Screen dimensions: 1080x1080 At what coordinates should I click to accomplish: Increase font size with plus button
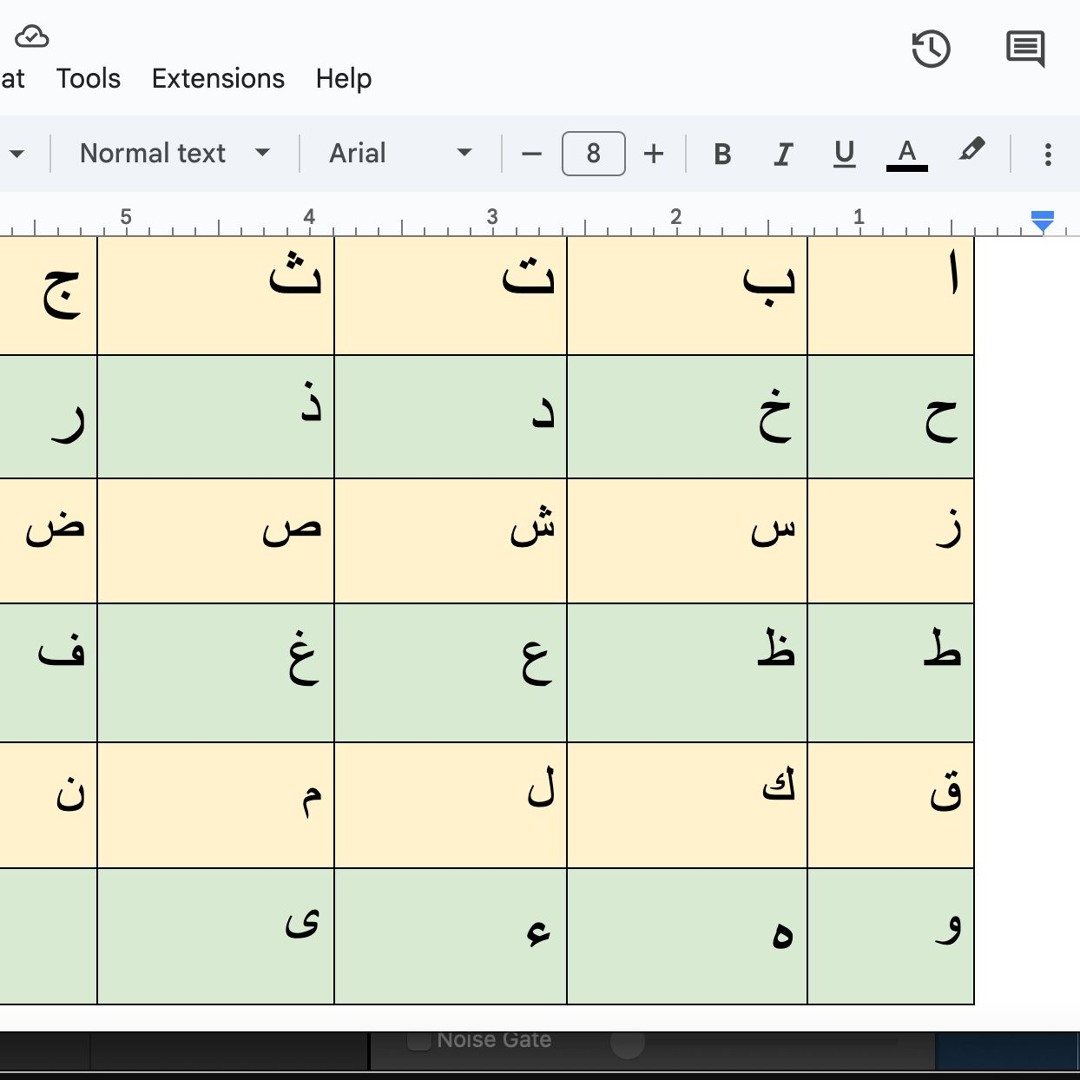click(654, 154)
